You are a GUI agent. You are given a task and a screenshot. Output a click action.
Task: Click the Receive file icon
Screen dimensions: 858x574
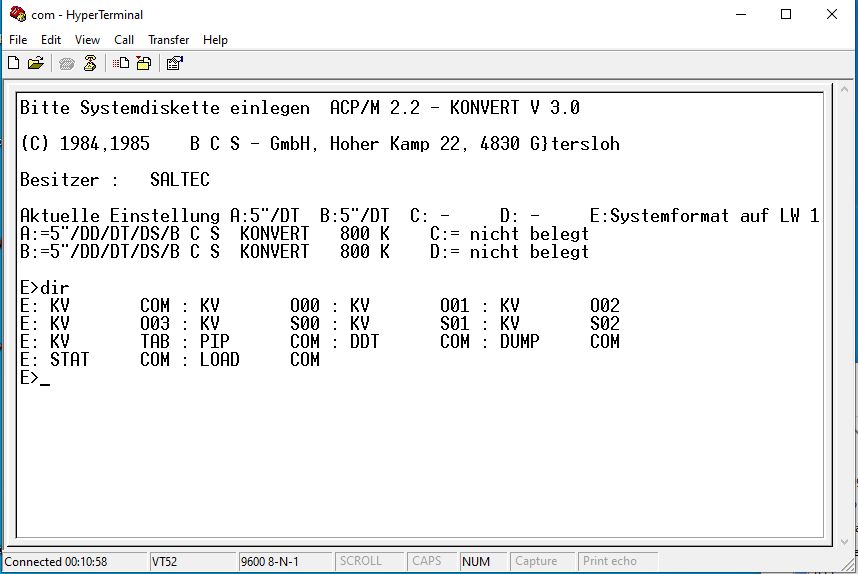pyautogui.click(x=143, y=63)
